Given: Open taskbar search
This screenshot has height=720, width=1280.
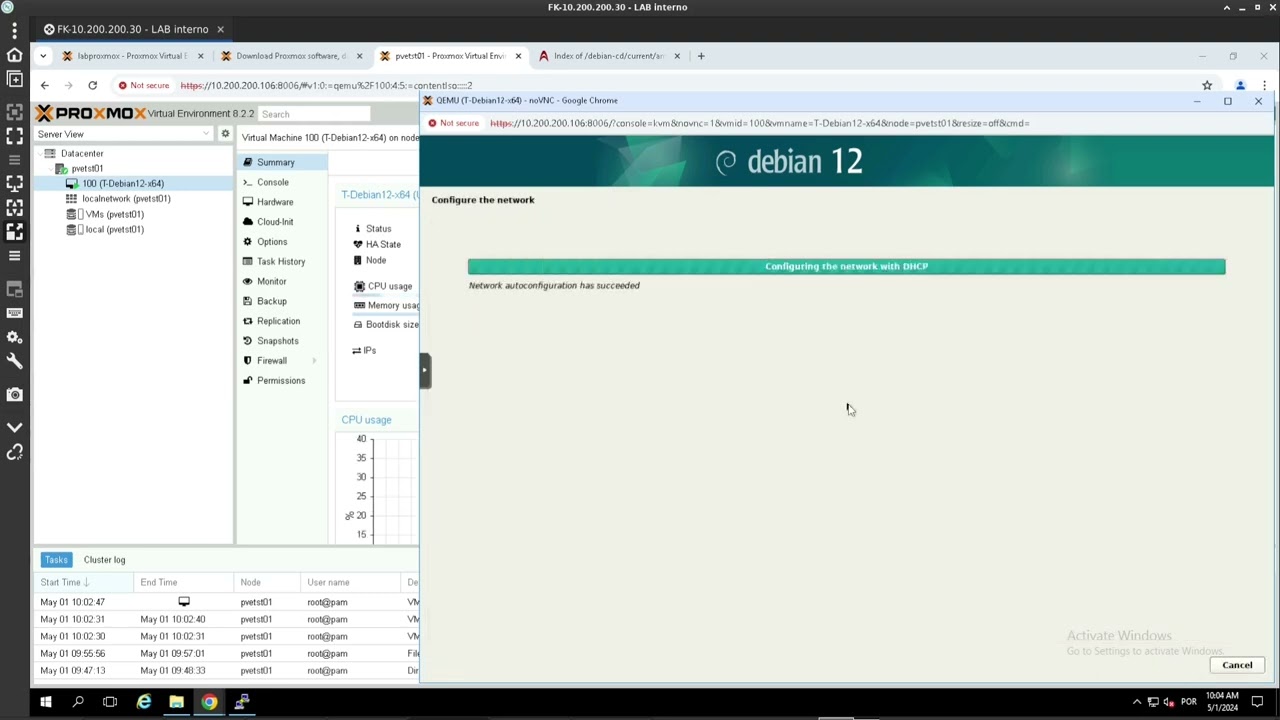Looking at the screenshot, I should coord(78,702).
